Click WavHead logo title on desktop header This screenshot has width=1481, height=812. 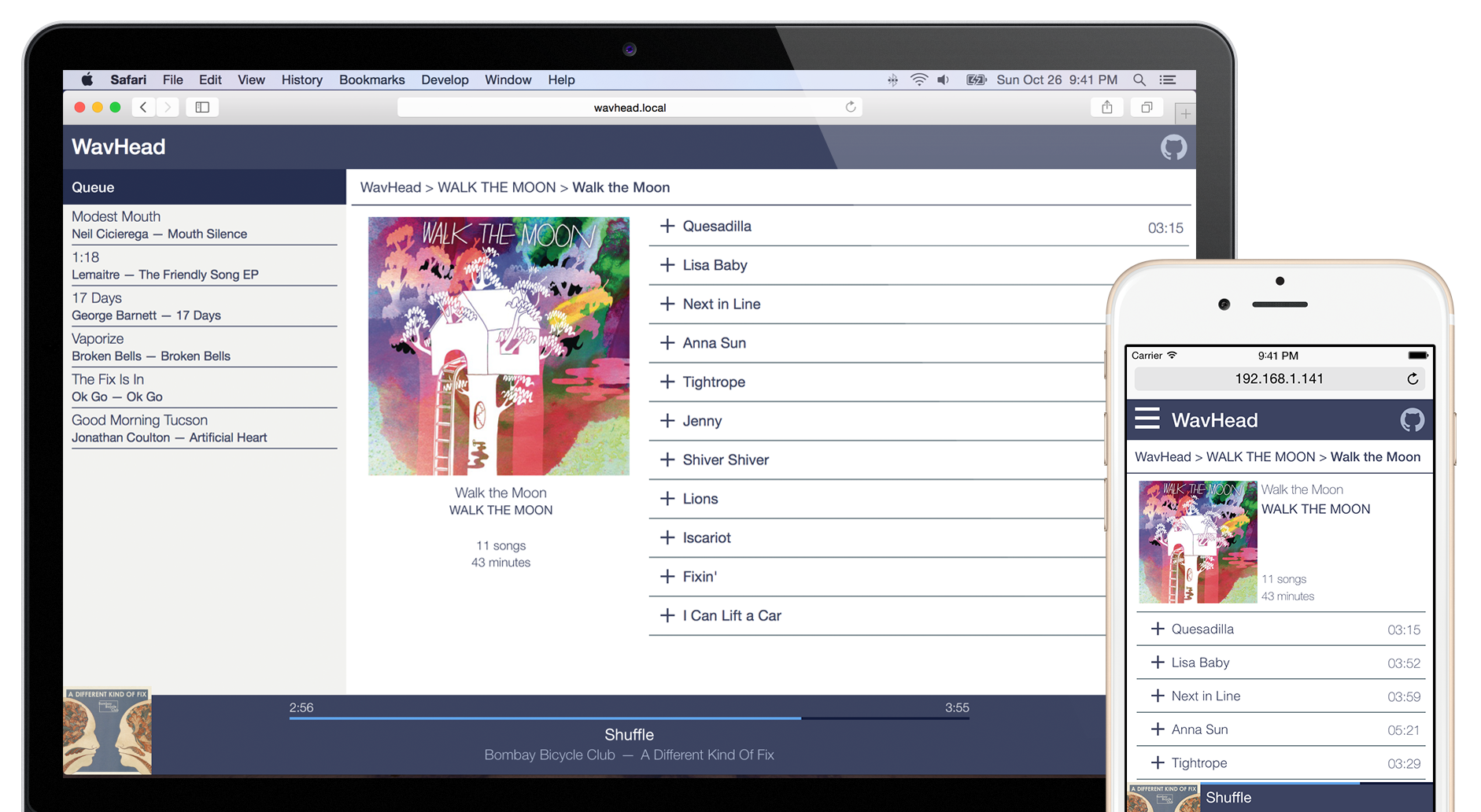tap(119, 147)
